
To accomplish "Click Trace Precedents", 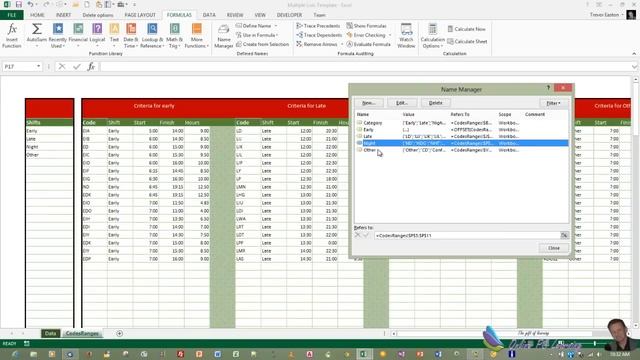I will pyautogui.click(x=318, y=26).
